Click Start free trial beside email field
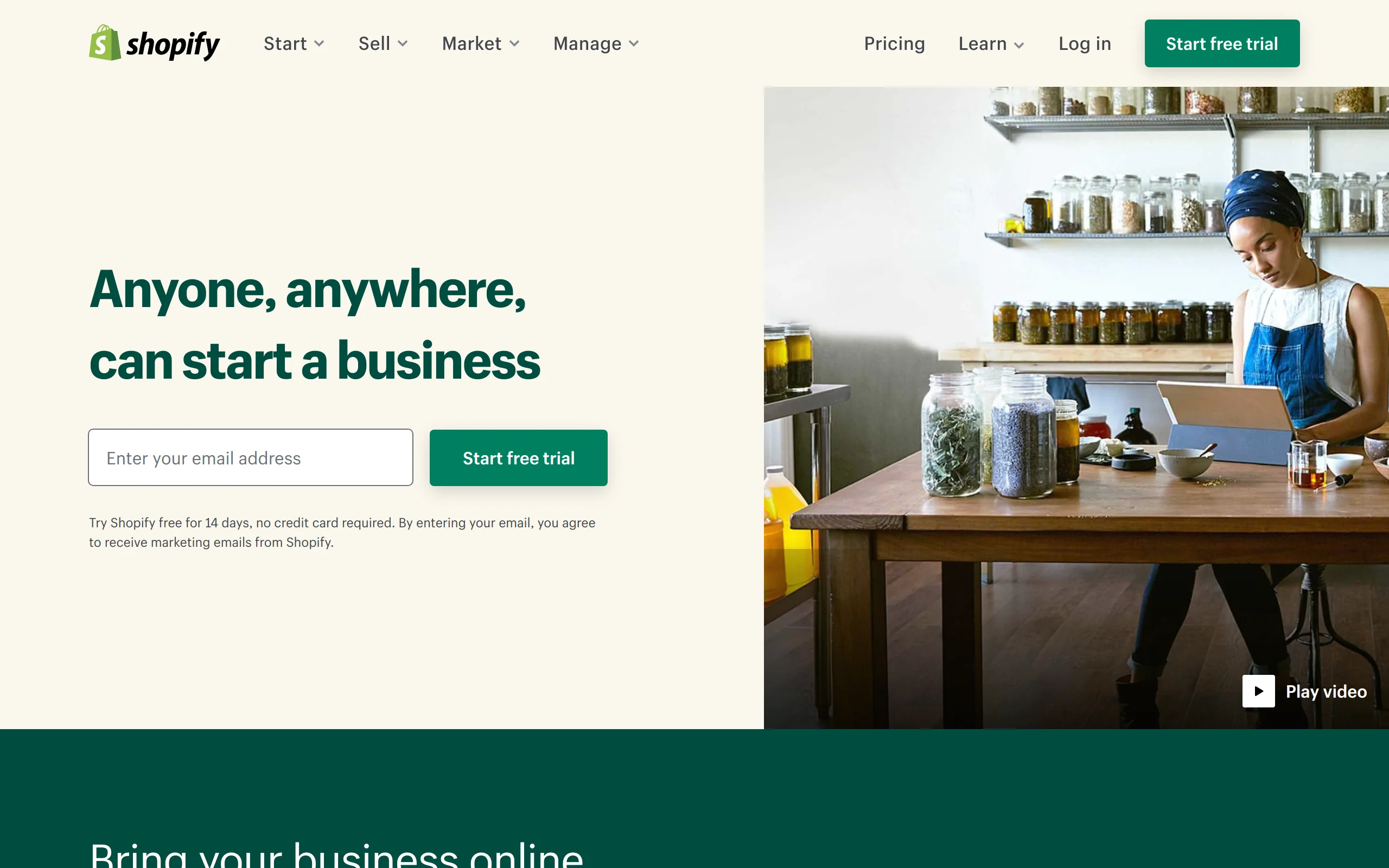 pyautogui.click(x=518, y=457)
